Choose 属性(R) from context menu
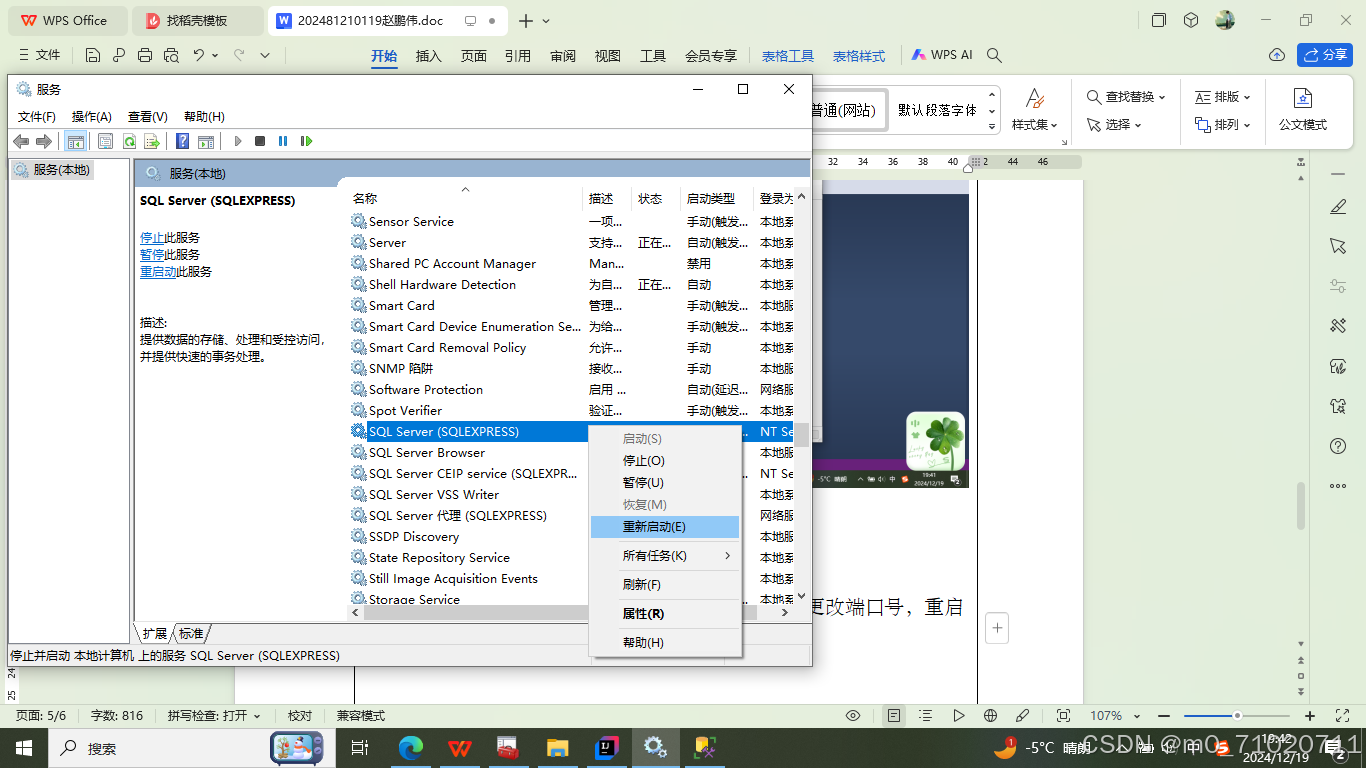The image size is (1366, 768). (x=665, y=614)
